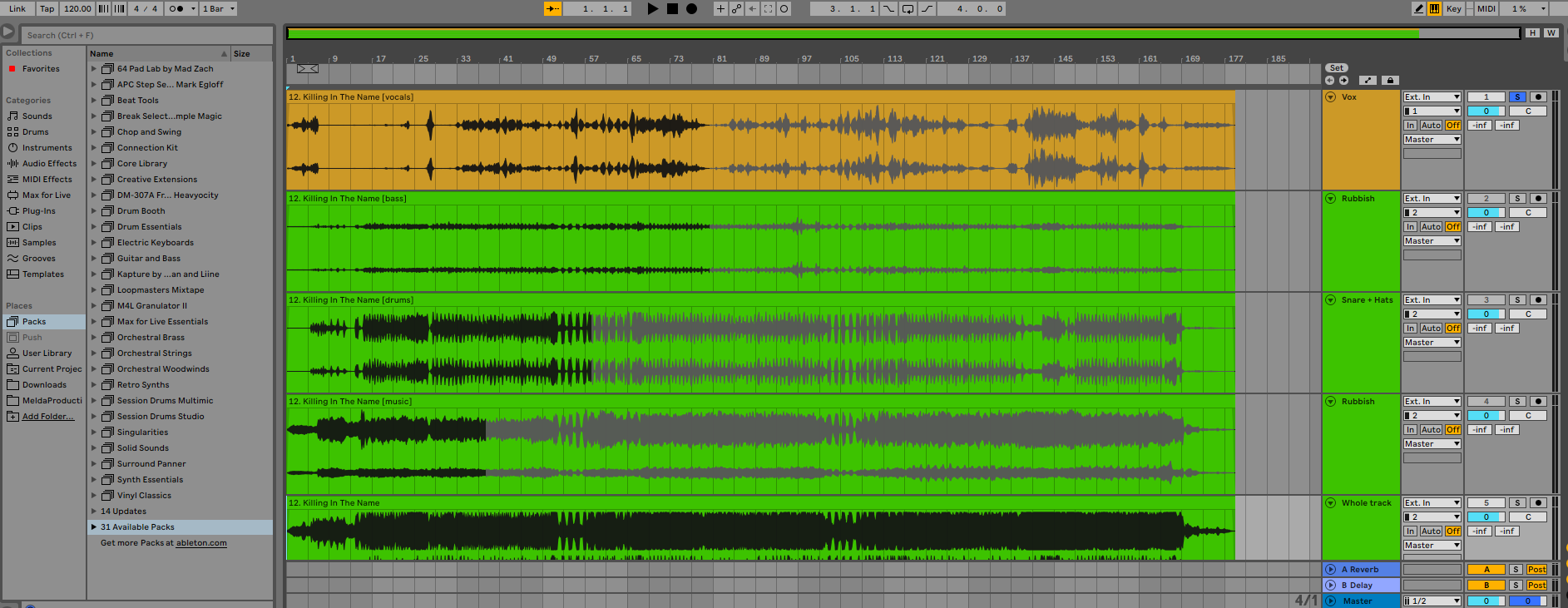This screenshot has height=608, width=1568.
Task: Click the Phase Nudge Down icon
Action: pyautogui.click(x=103, y=8)
